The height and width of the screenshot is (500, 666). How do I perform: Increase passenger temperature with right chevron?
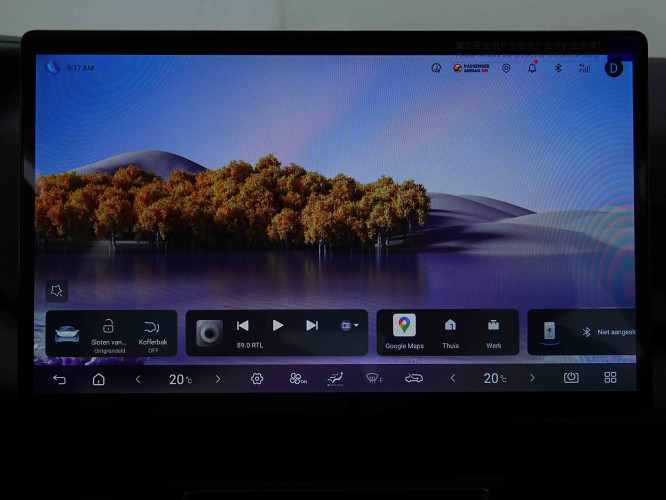[x=532, y=378]
